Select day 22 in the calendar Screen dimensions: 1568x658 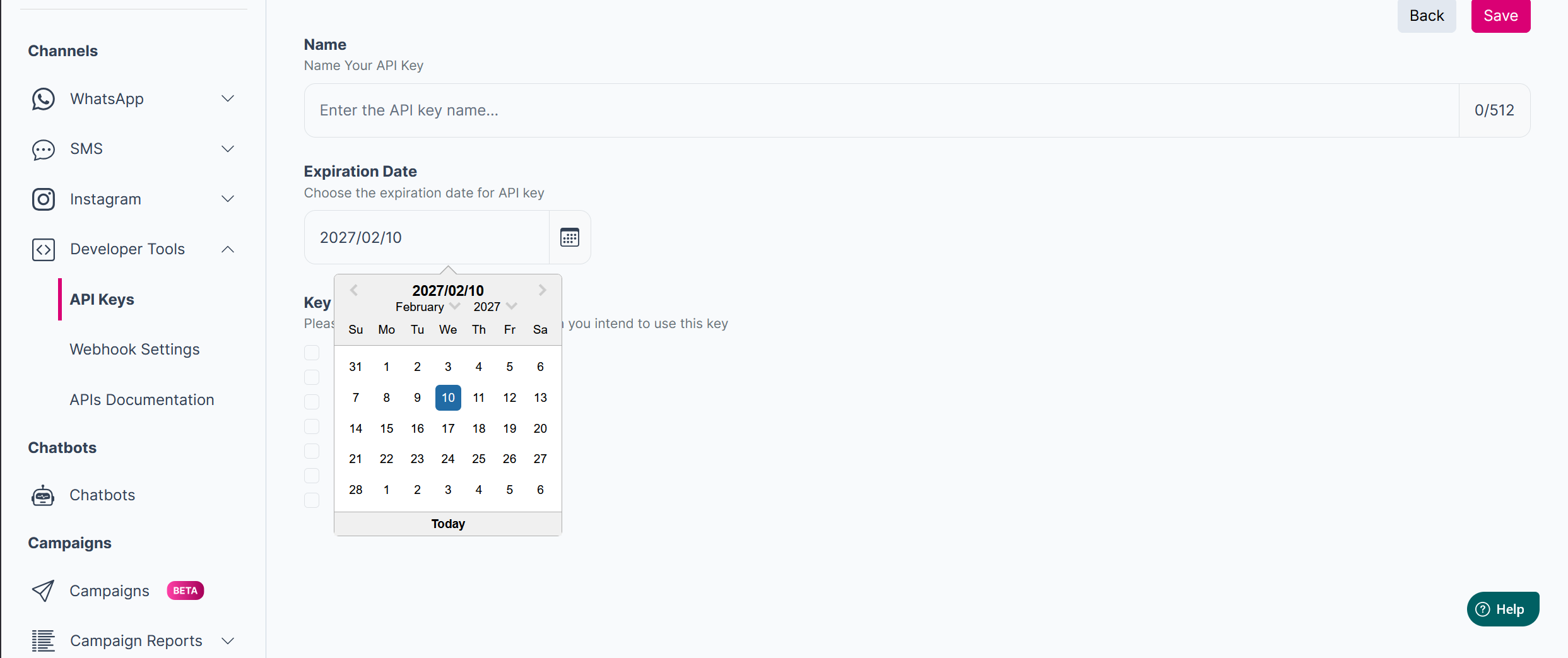387,459
